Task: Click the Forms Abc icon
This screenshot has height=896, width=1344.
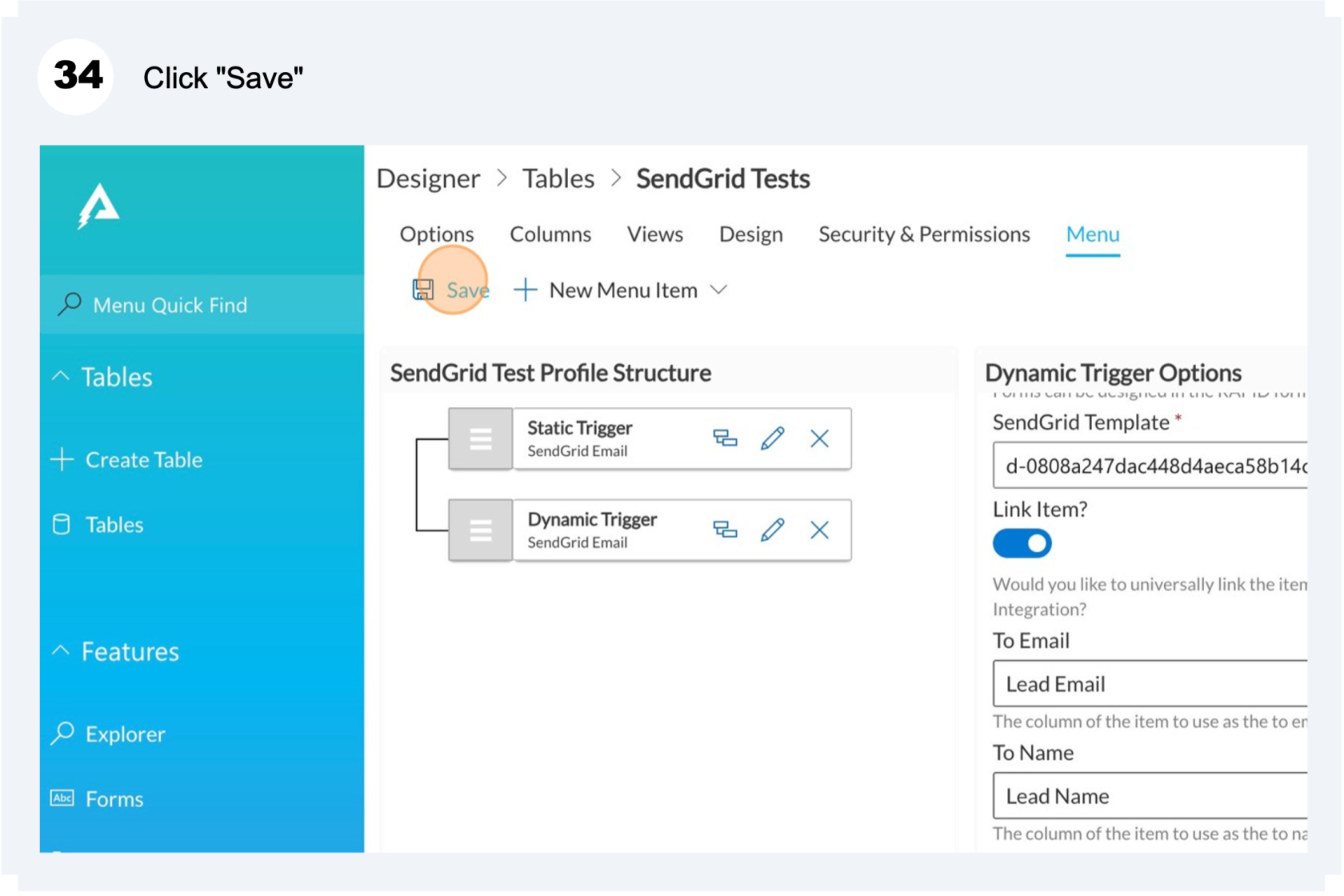Action: pyautogui.click(x=62, y=798)
